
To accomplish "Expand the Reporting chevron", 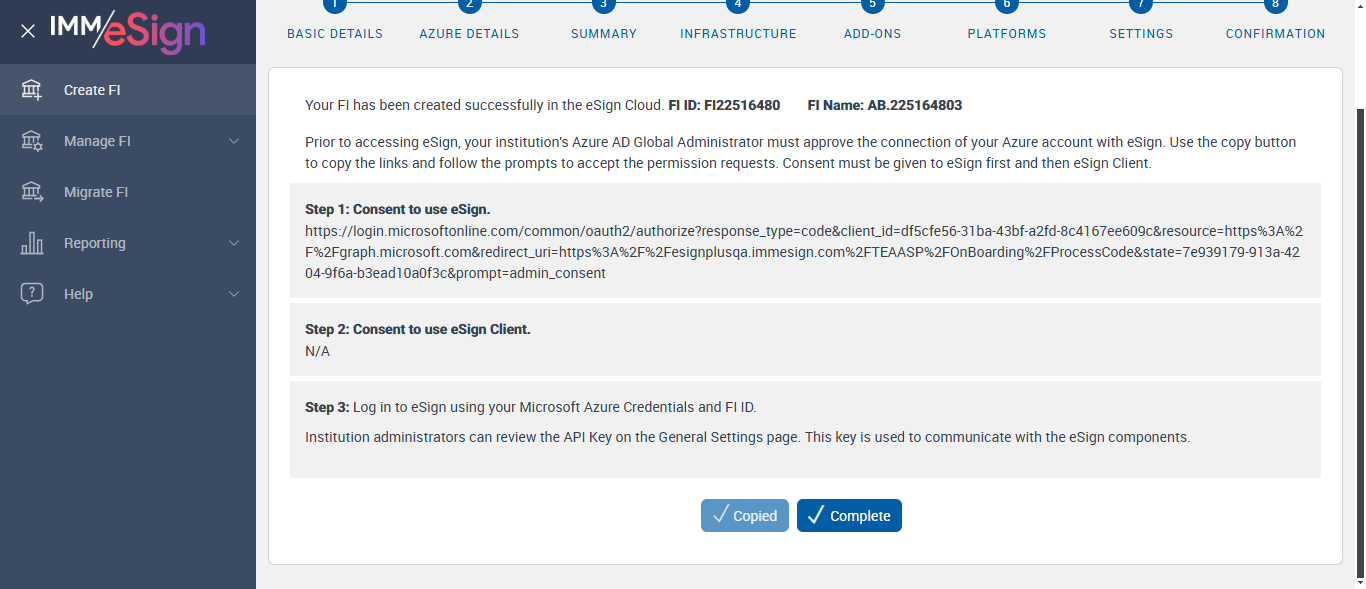I will click(234, 243).
